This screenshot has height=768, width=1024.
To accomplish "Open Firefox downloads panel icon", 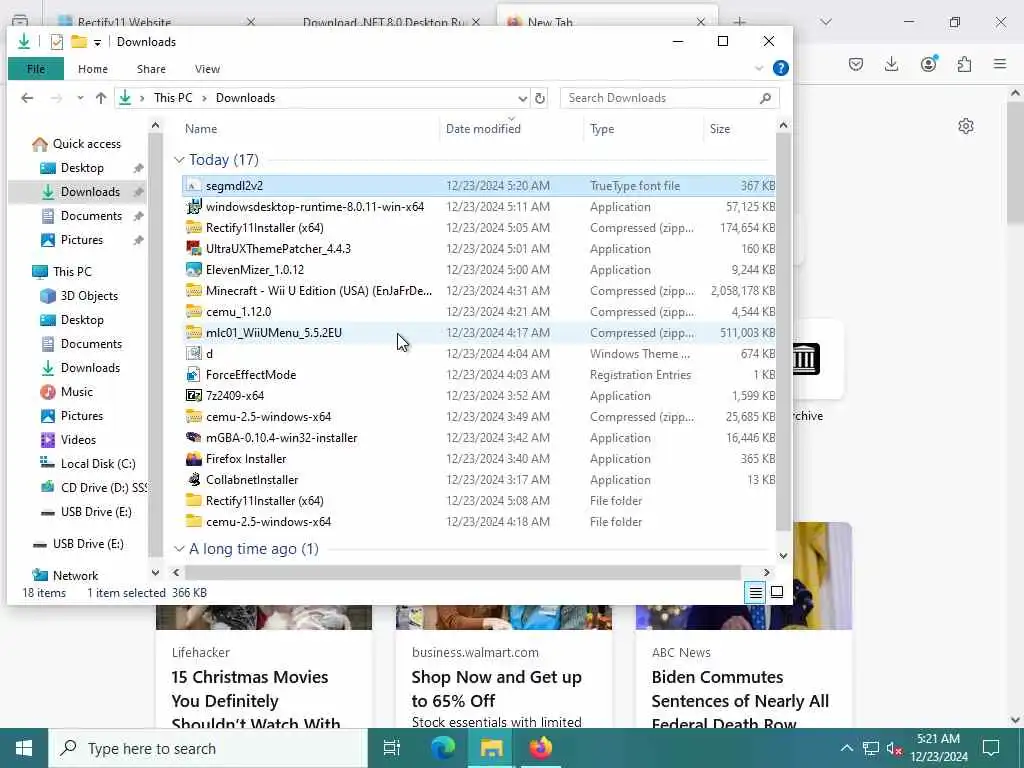I will pyautogui.click(x=891, y=64).
